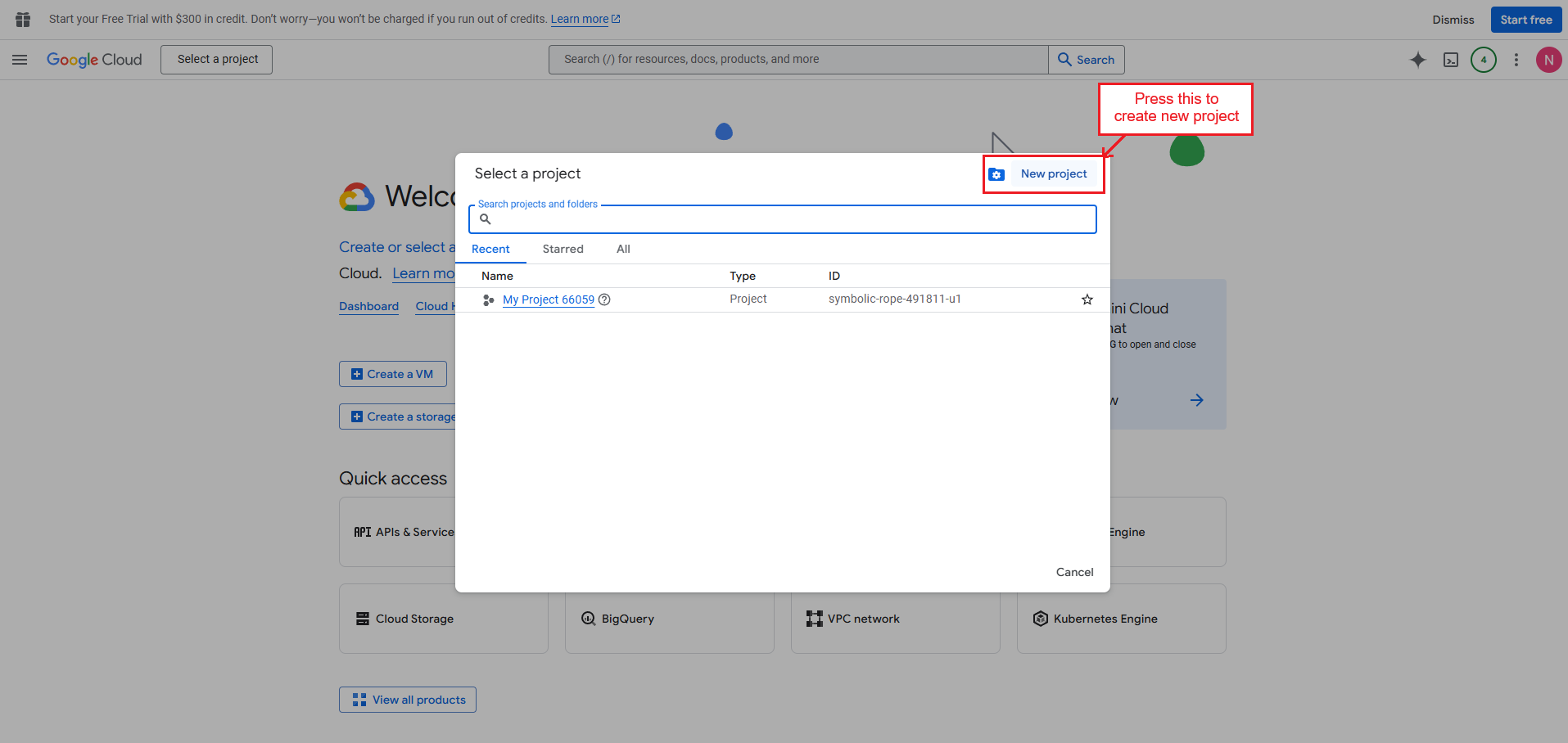Viewport: 1568px width, 743px height.
Task: Open My Project 66059 link
Action: tap(548, 299)
